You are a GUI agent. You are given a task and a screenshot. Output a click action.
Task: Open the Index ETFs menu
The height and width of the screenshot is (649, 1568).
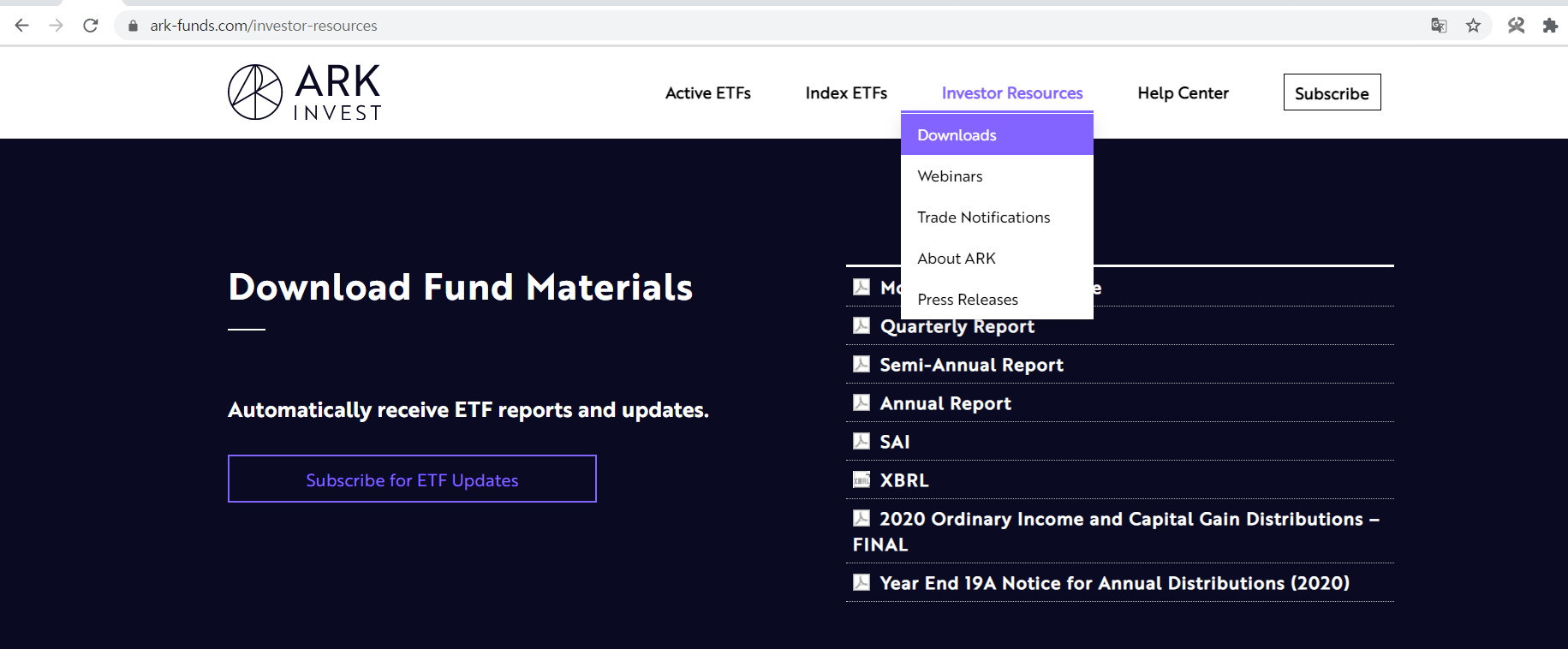click(x=846, y=92)
